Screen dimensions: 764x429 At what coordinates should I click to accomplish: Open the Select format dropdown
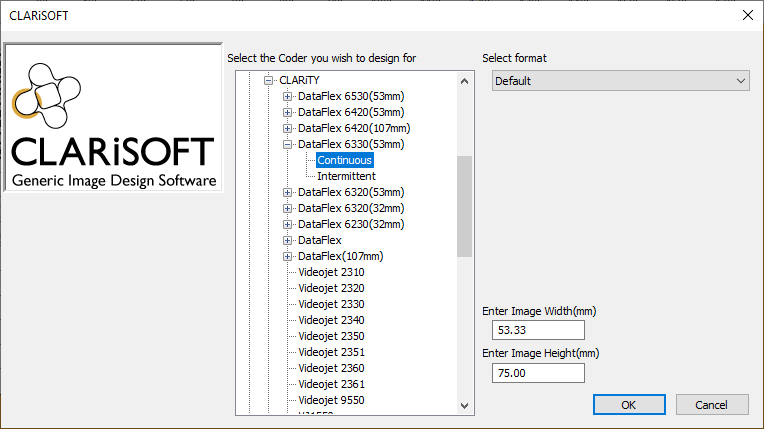[620, 81]
